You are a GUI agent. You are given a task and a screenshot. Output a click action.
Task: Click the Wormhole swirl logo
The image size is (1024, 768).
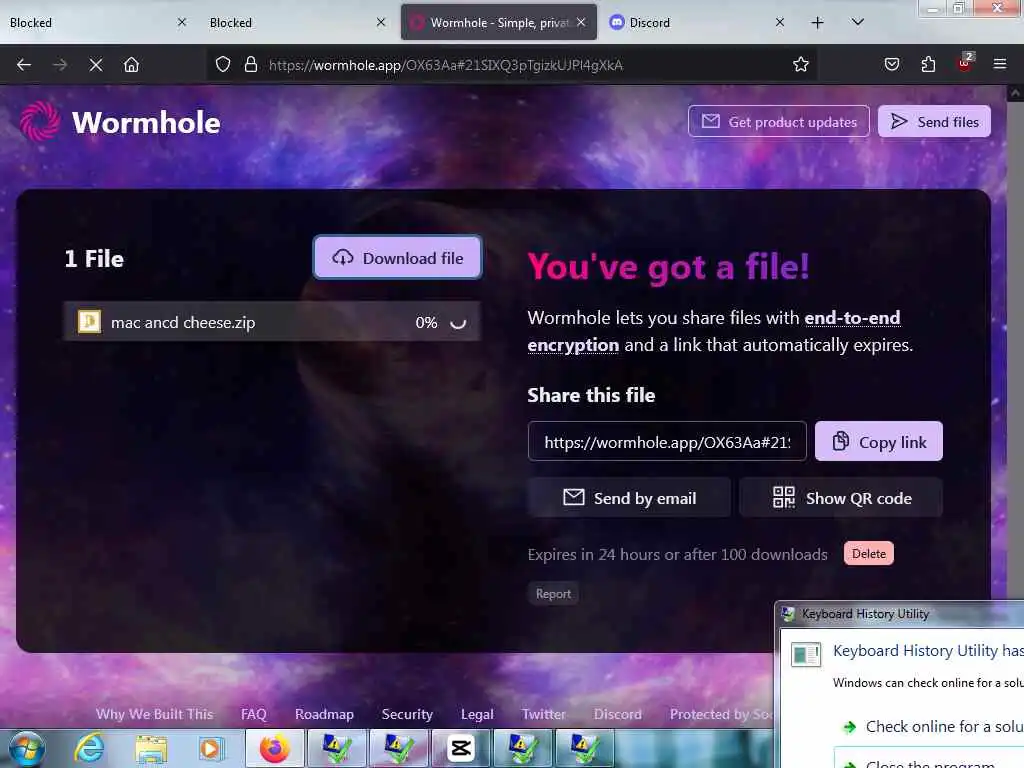coord(40,121)
